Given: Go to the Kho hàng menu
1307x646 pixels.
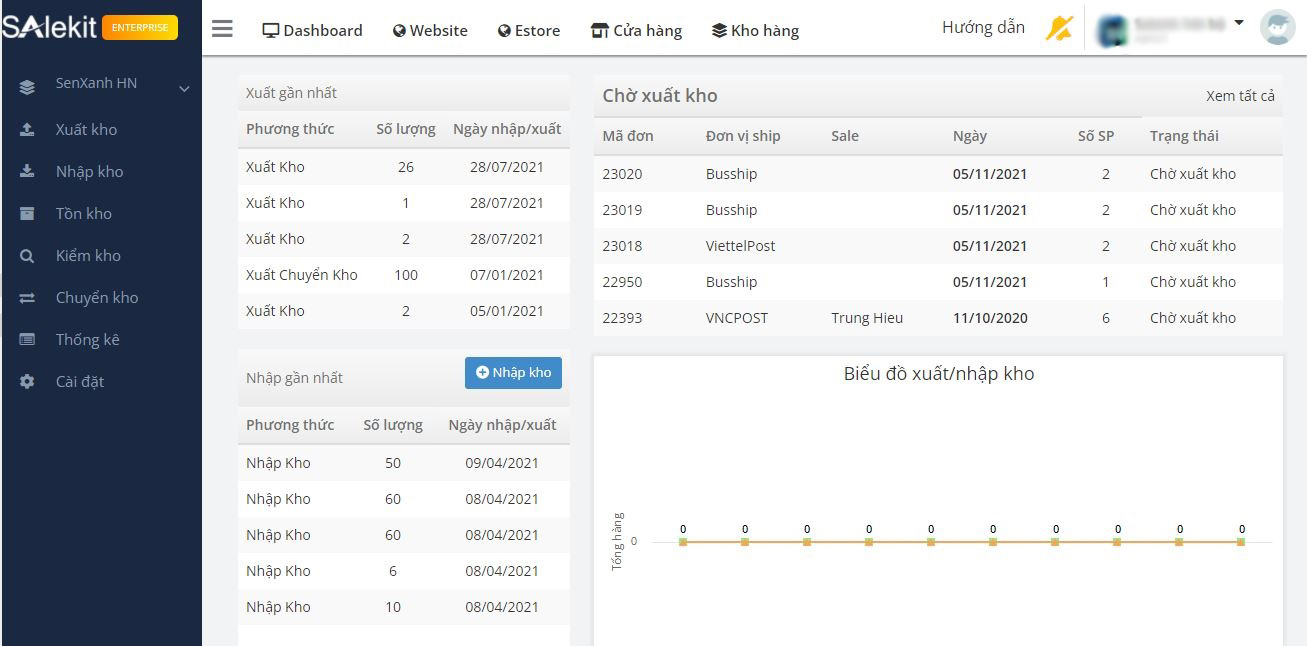Looking at the screenshot, I should 755,31.
